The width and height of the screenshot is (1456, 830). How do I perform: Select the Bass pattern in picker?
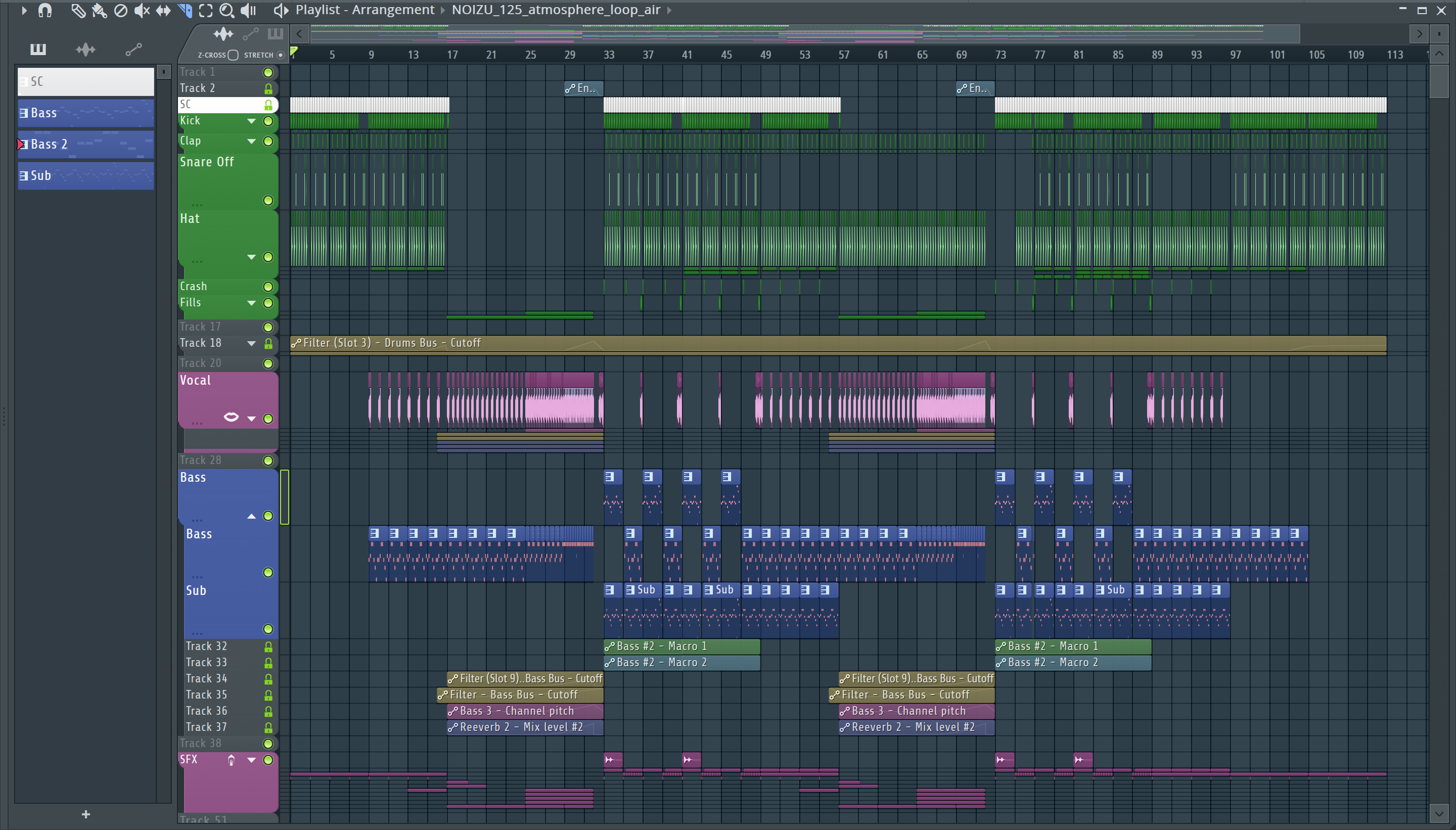85,113
